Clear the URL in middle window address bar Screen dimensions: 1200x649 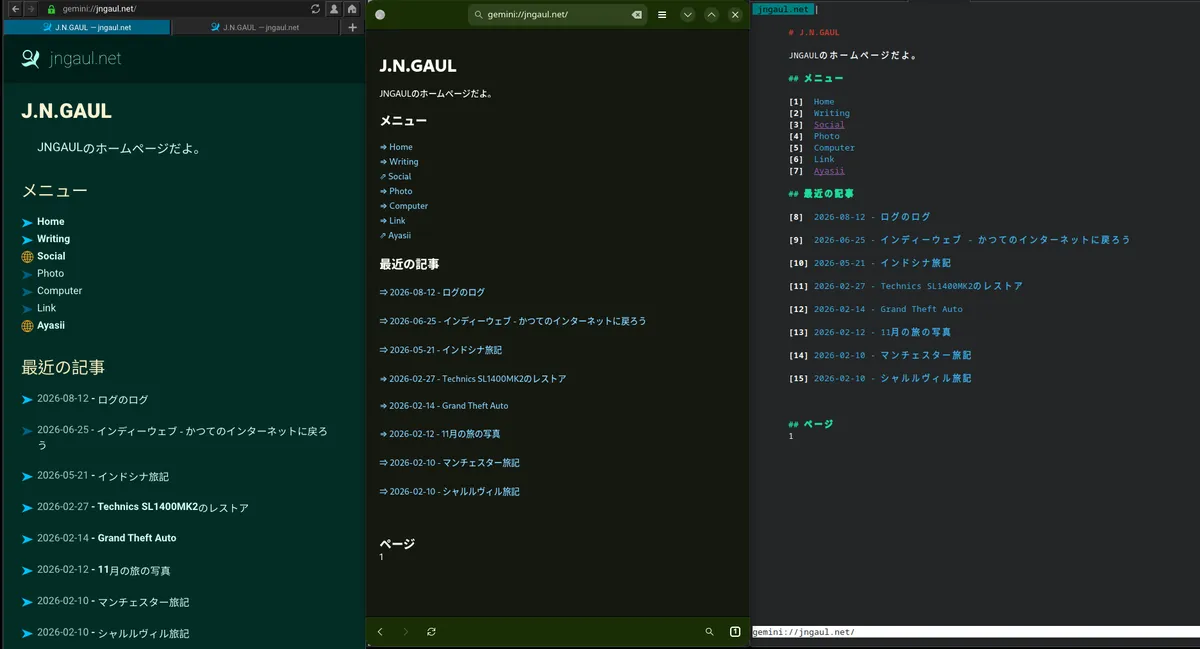point(637,15)
